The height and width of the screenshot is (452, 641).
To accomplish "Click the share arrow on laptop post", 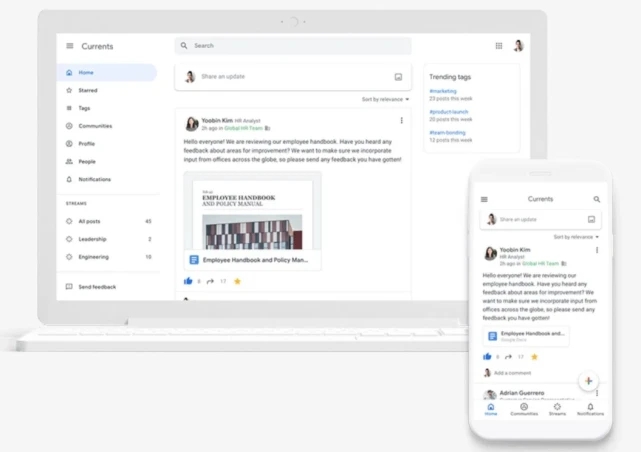I will 211,281.
